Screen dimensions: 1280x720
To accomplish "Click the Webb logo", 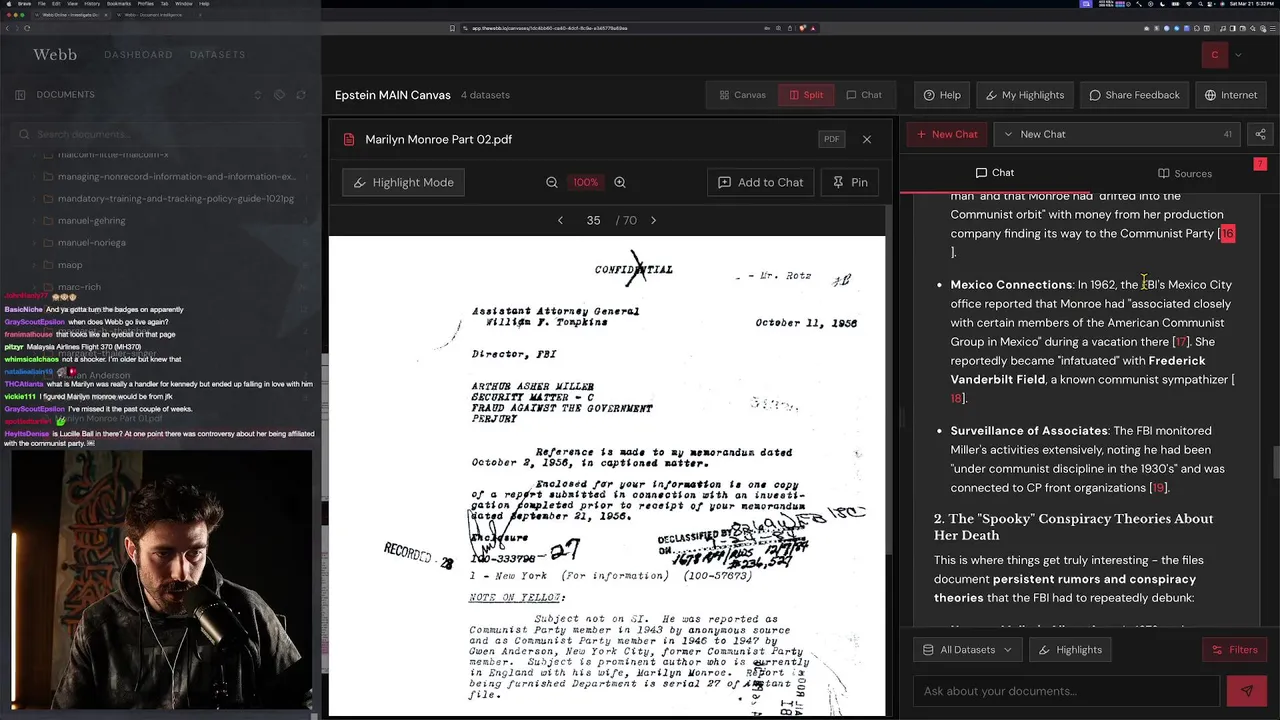I will tap(55, 54).
